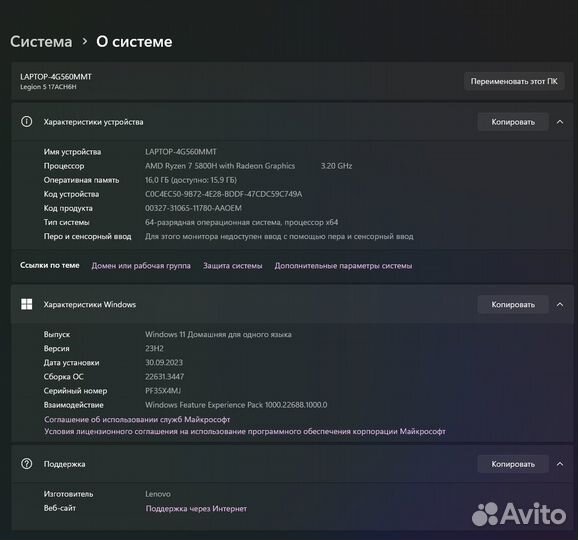Image resolution: width=578 pixels, height=540 pixels.
Task: Copy device specifications with Копировать
Action: [513, 122]
